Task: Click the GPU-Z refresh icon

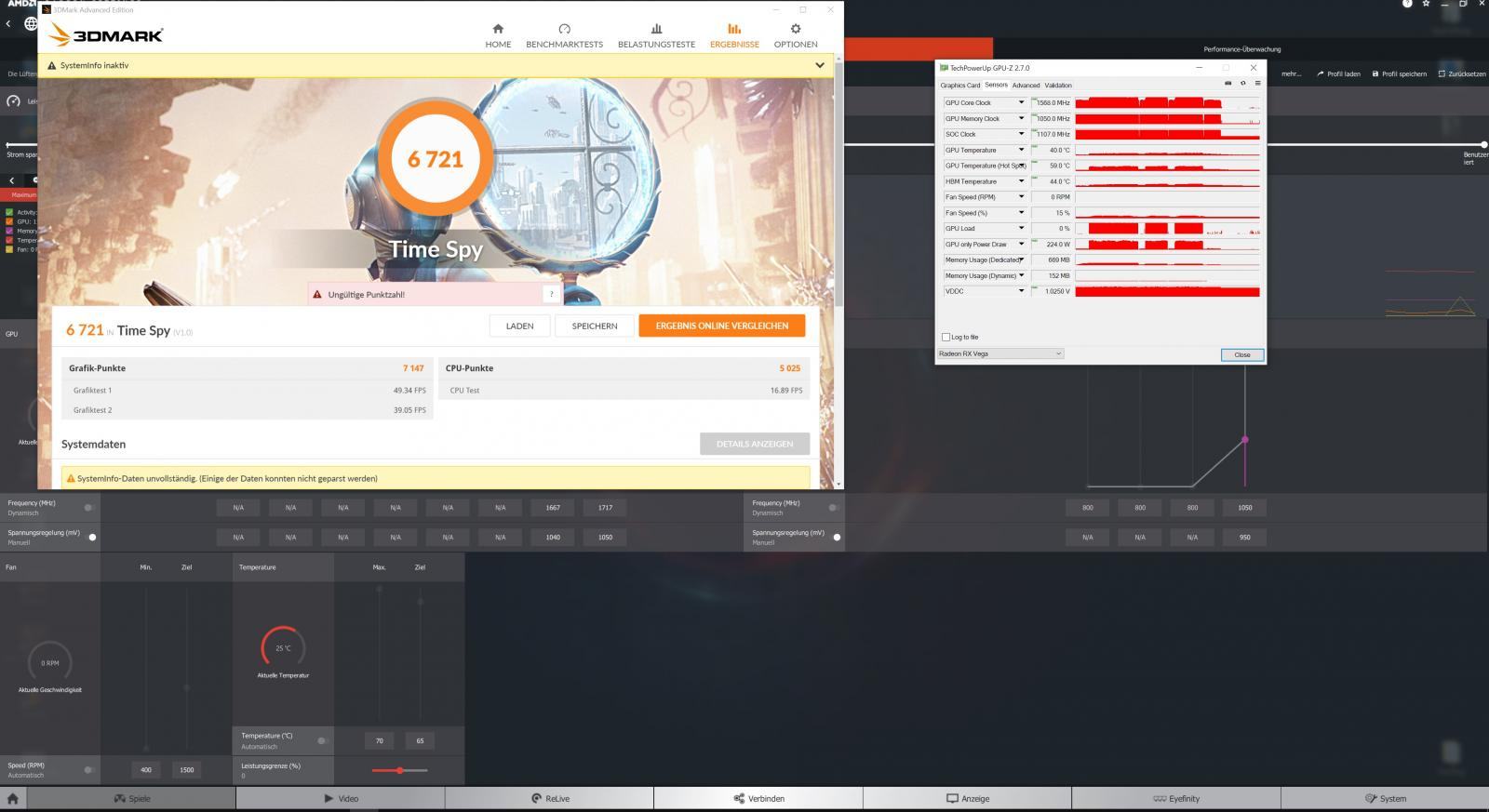Action: coord(1242,83)
